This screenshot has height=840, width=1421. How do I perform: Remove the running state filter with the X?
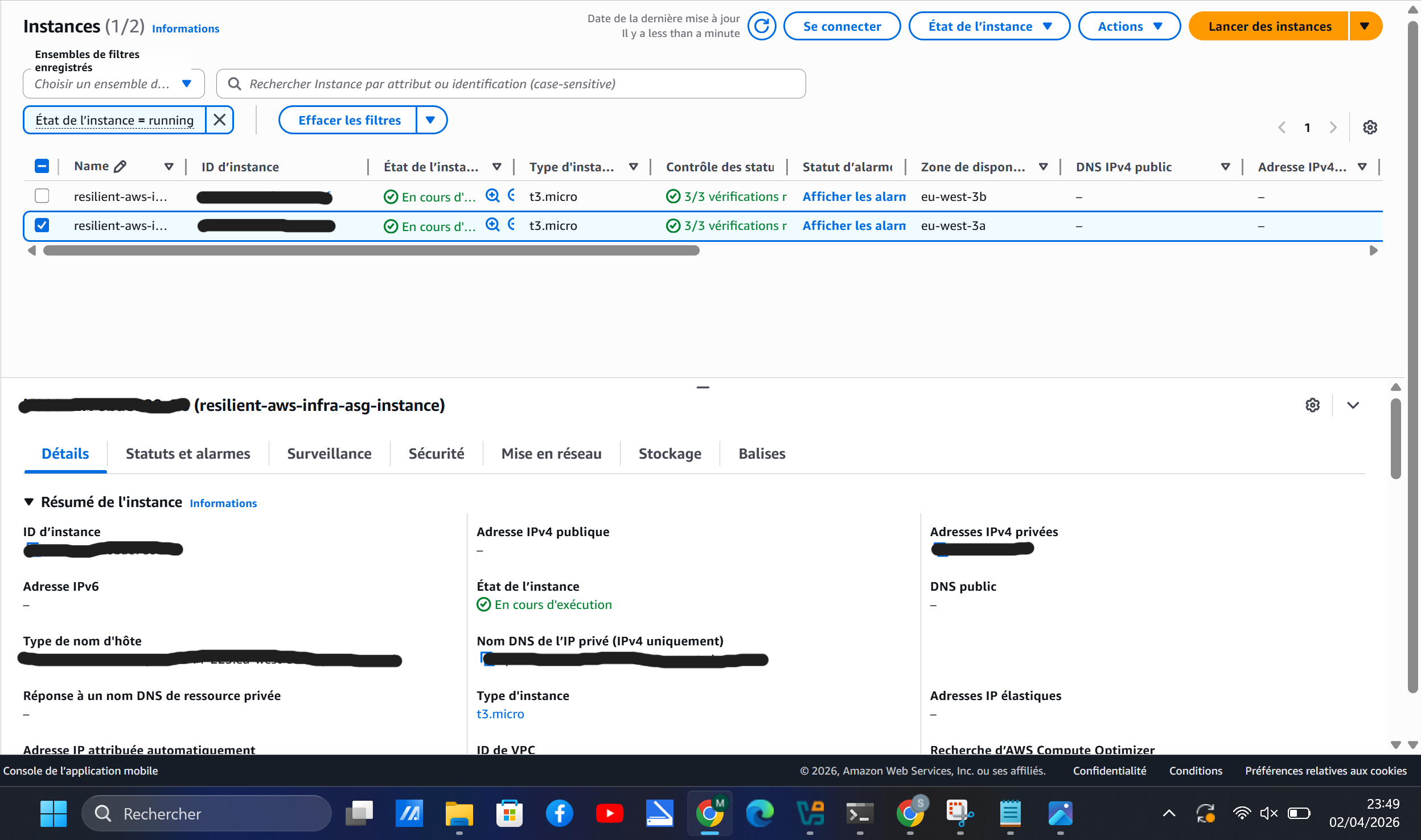pyautogui.click(x=220, y=120)
